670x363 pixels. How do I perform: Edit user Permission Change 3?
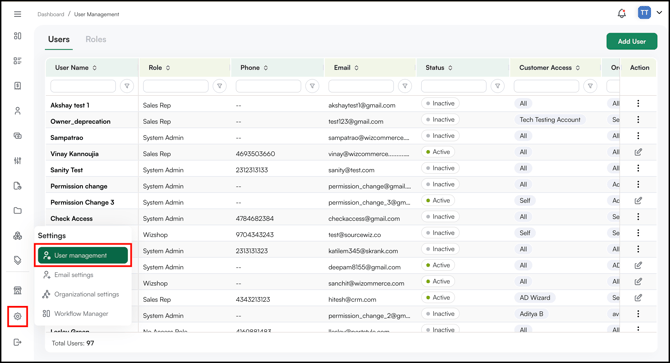(x=638, y=201)
